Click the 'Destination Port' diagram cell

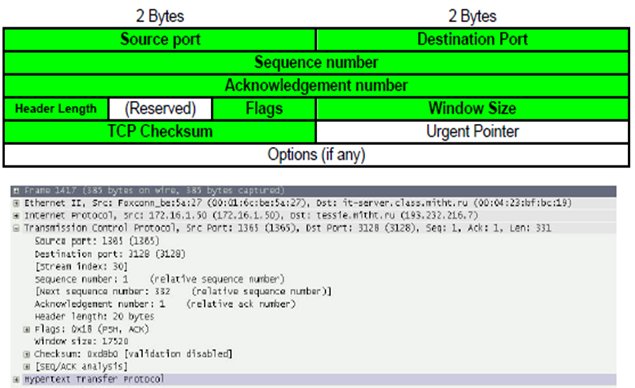click(x=472, y=40)
